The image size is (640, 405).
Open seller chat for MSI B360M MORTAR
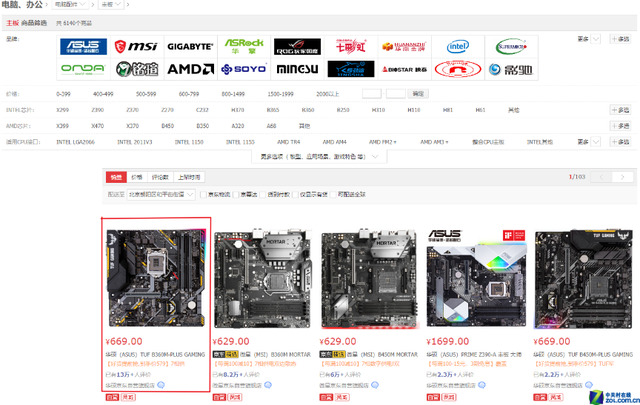pyautogui.click(x=268, y=385)
